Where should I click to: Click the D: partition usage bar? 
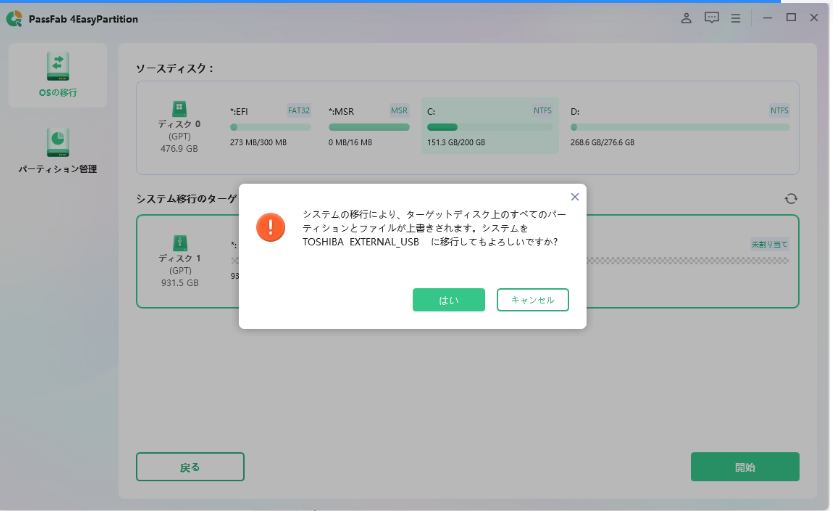(x=679, y=127)
